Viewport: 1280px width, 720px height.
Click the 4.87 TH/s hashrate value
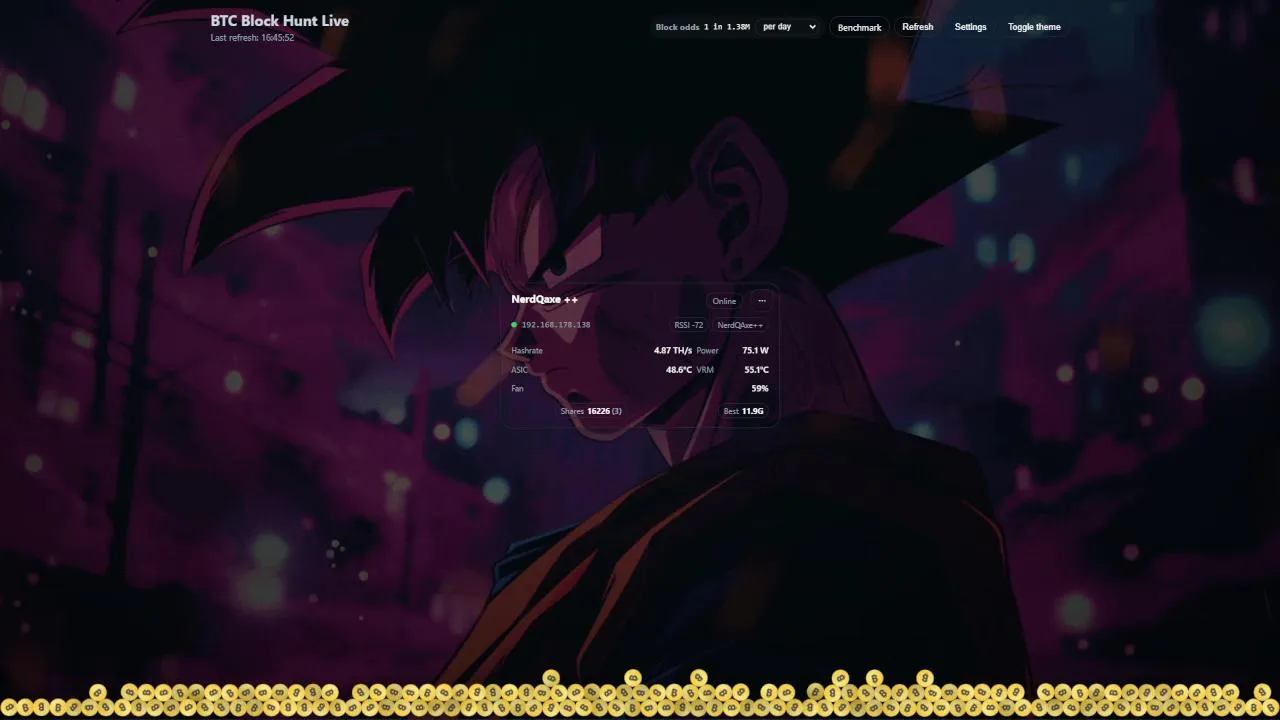click(x=673, y=351)
